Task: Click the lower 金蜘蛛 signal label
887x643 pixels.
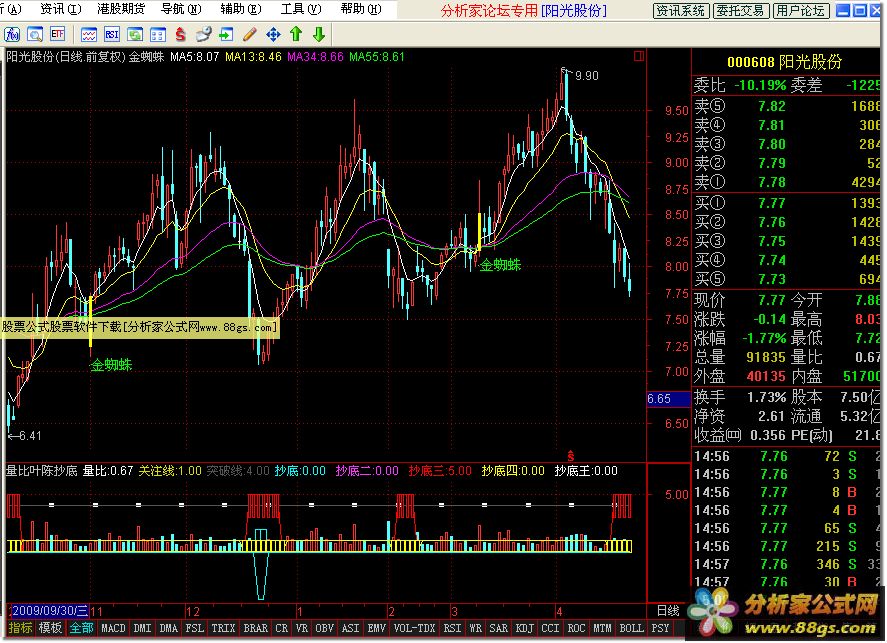Action: tap(111, 365)
